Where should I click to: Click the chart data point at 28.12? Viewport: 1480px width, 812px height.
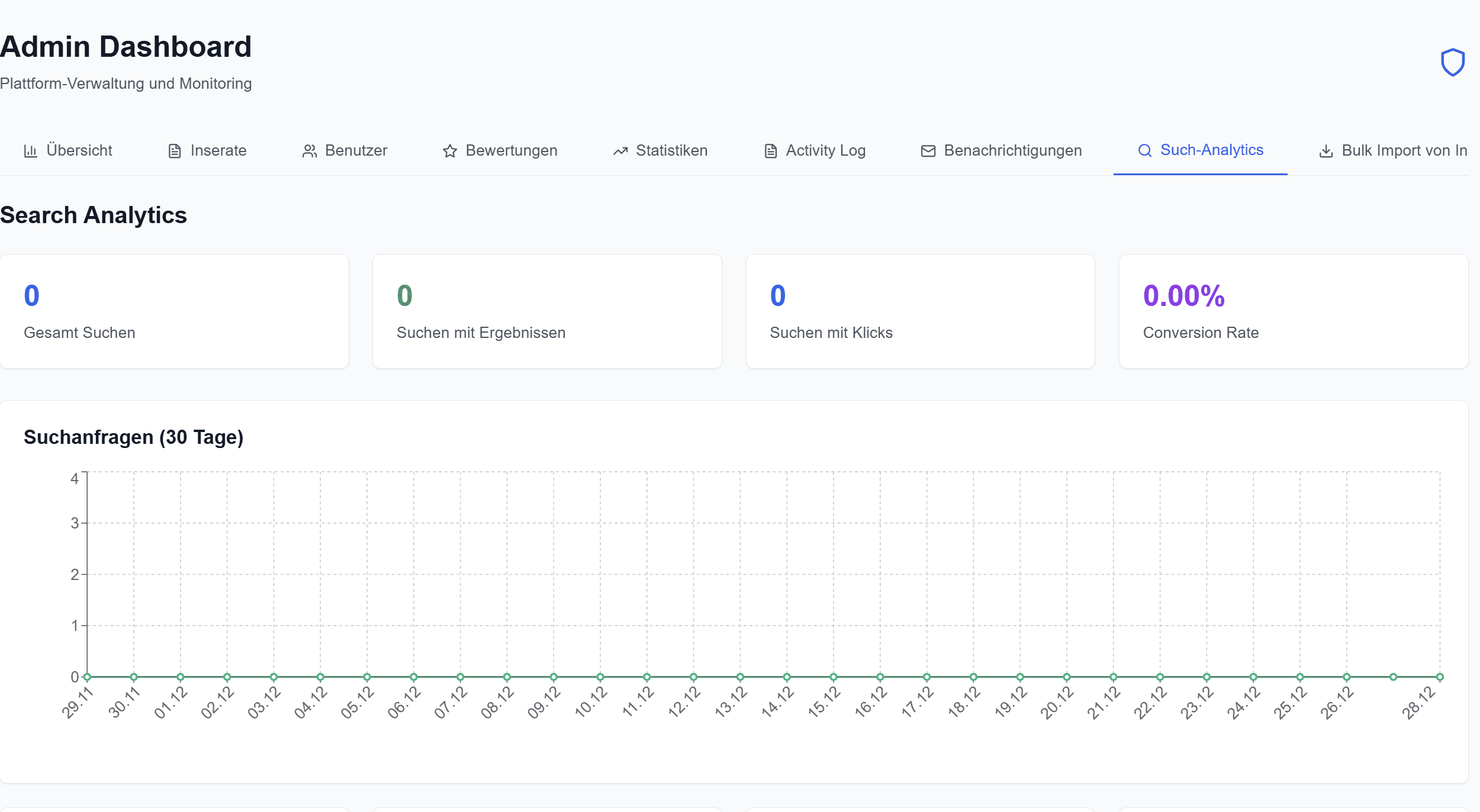point(1440,677)
